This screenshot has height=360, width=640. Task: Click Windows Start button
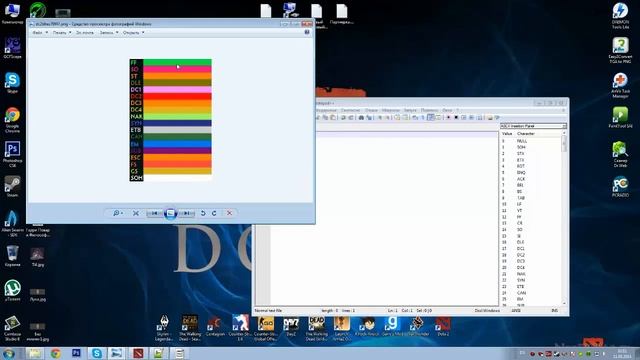click(9, 353)
